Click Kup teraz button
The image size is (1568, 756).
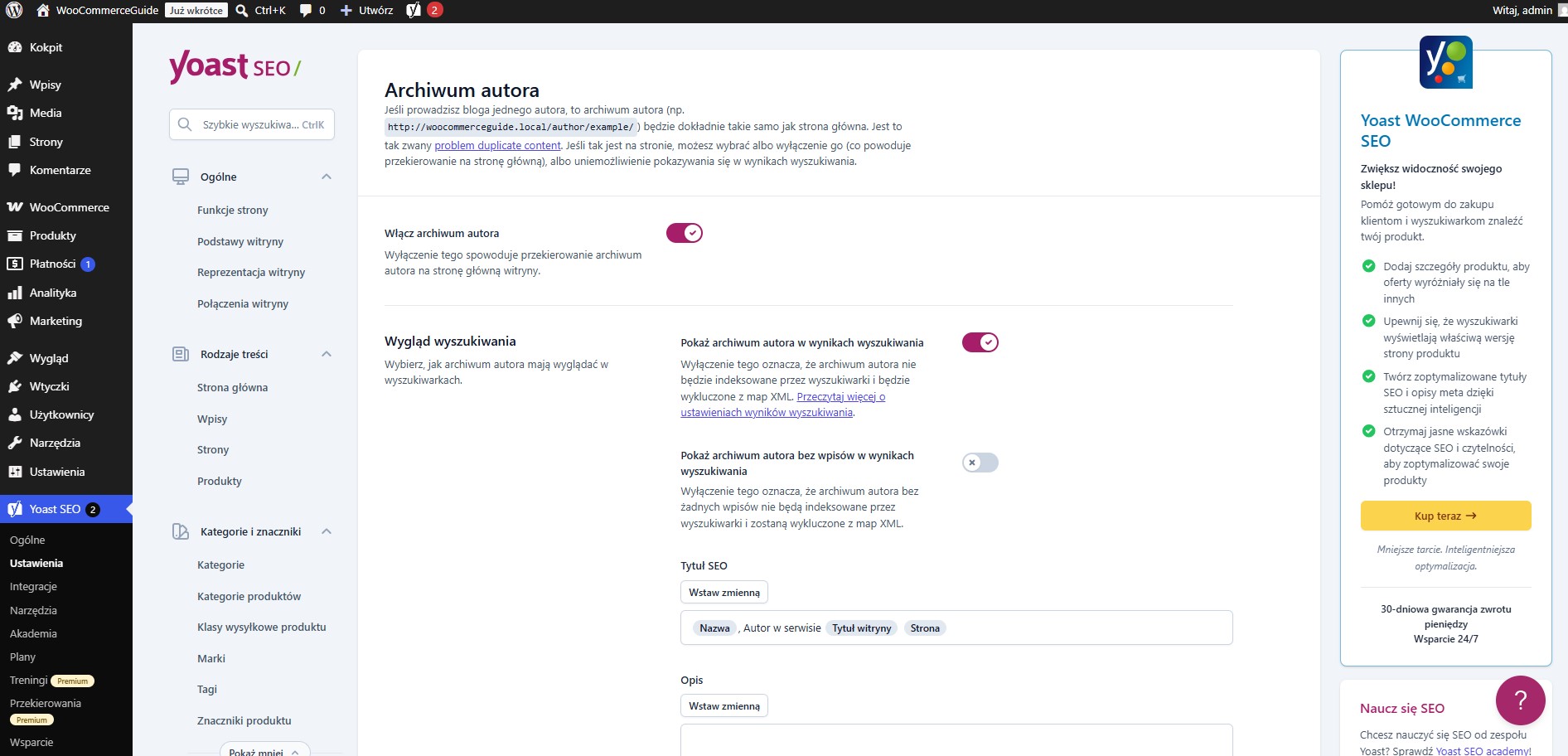pyautogui.click(x=1445, y=516)
